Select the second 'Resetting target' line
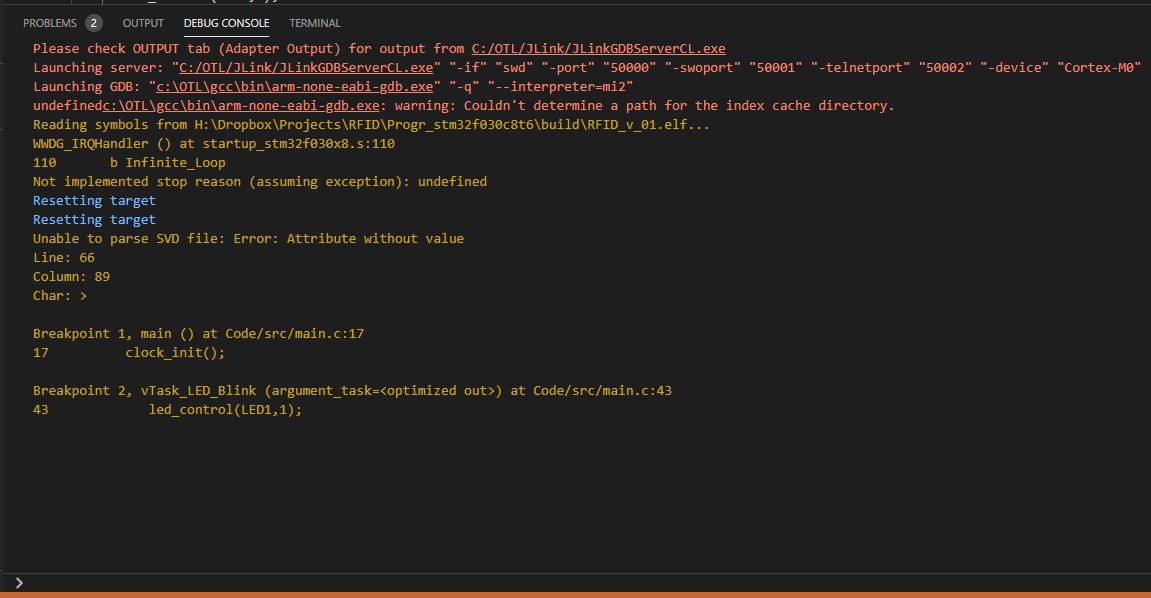The height and width of the screenshot is (598, 1151). coord(94,220)
